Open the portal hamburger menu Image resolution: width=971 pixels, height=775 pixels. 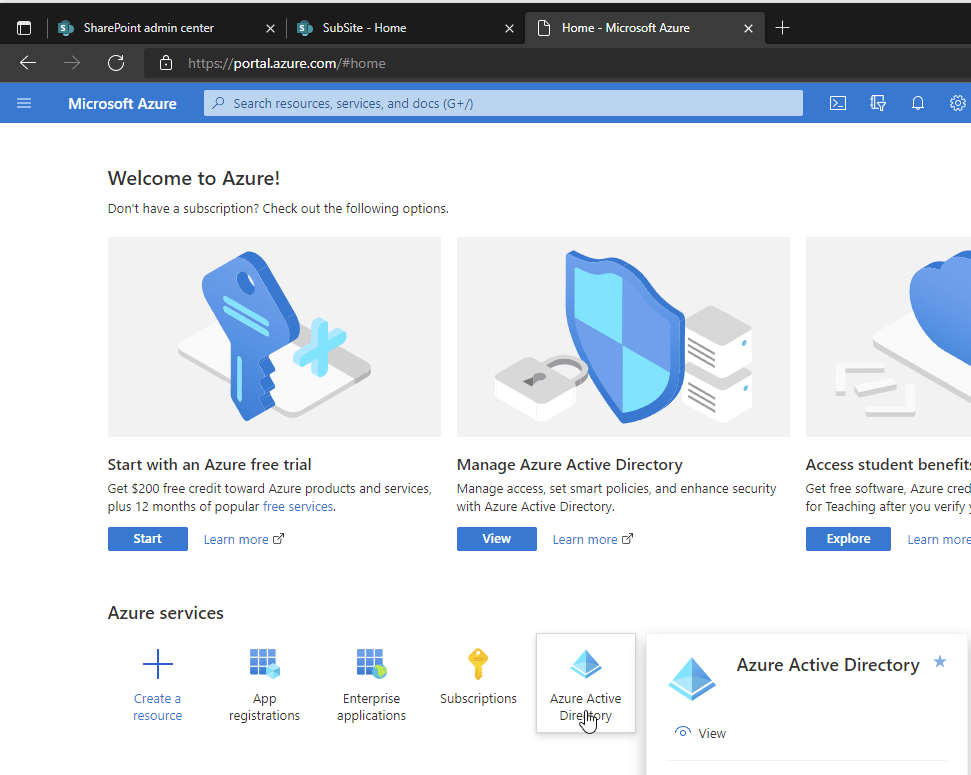[x=24, y=103]
